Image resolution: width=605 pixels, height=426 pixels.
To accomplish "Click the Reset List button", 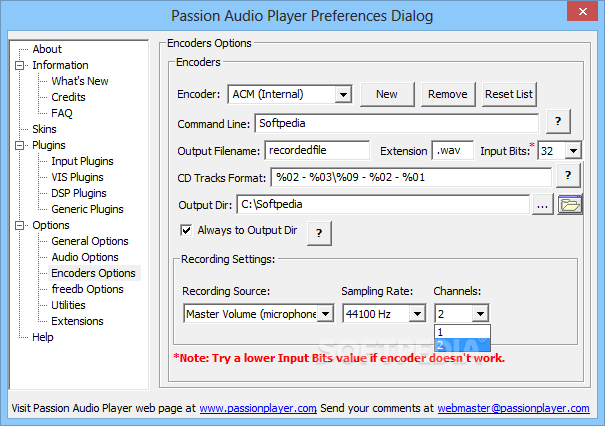I will (x=509, y=94).
